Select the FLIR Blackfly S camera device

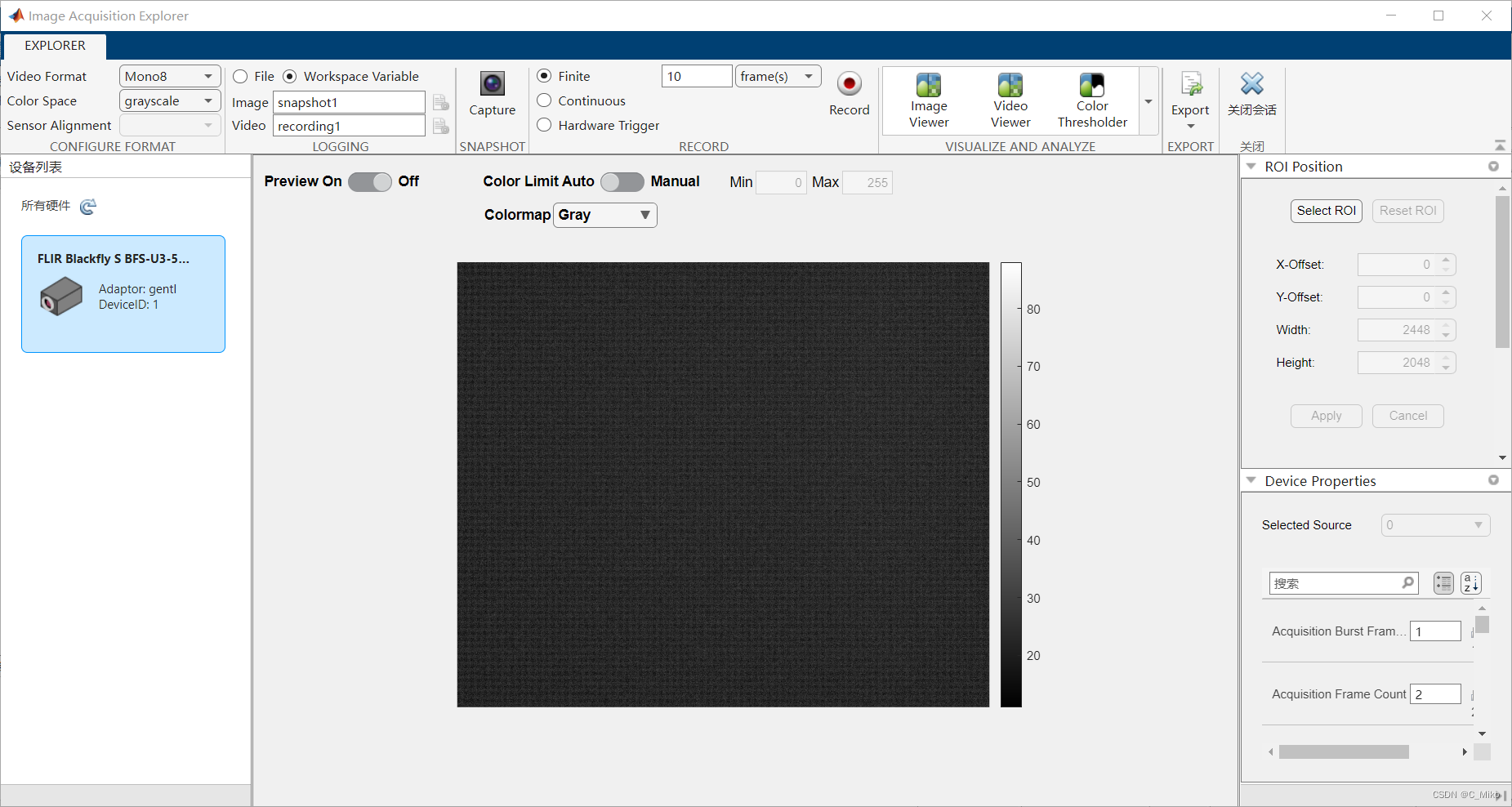point(123,294)
